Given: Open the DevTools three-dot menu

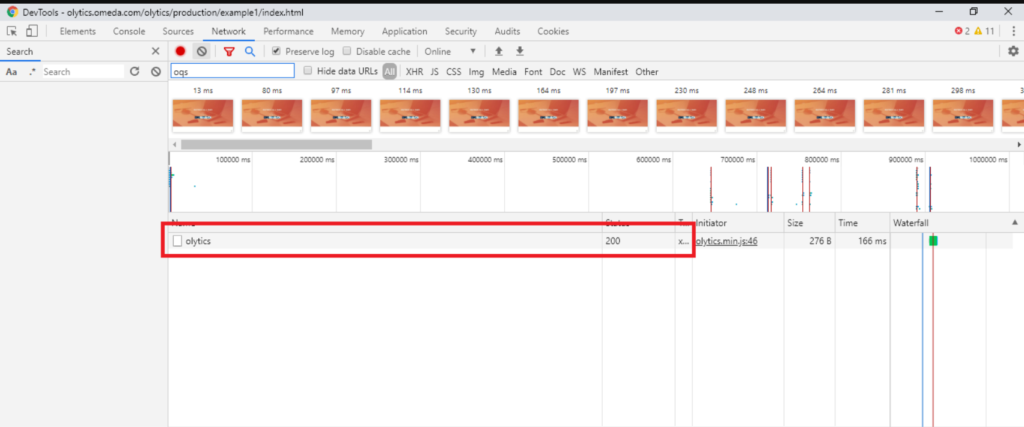Looking at the screenshot, I should (x=1012, y=31).
